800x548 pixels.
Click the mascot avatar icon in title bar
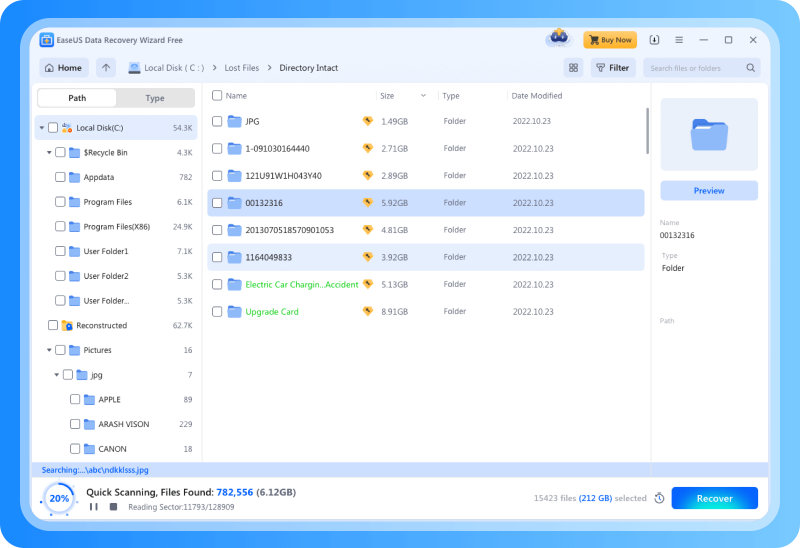coord(558,39)
